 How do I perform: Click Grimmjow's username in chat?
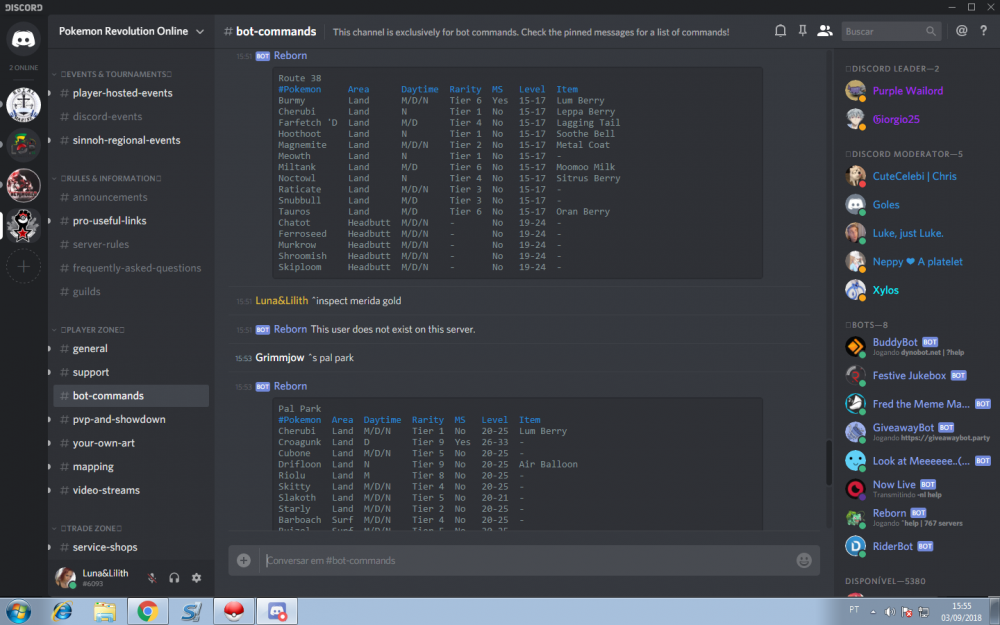pos(279,358)
